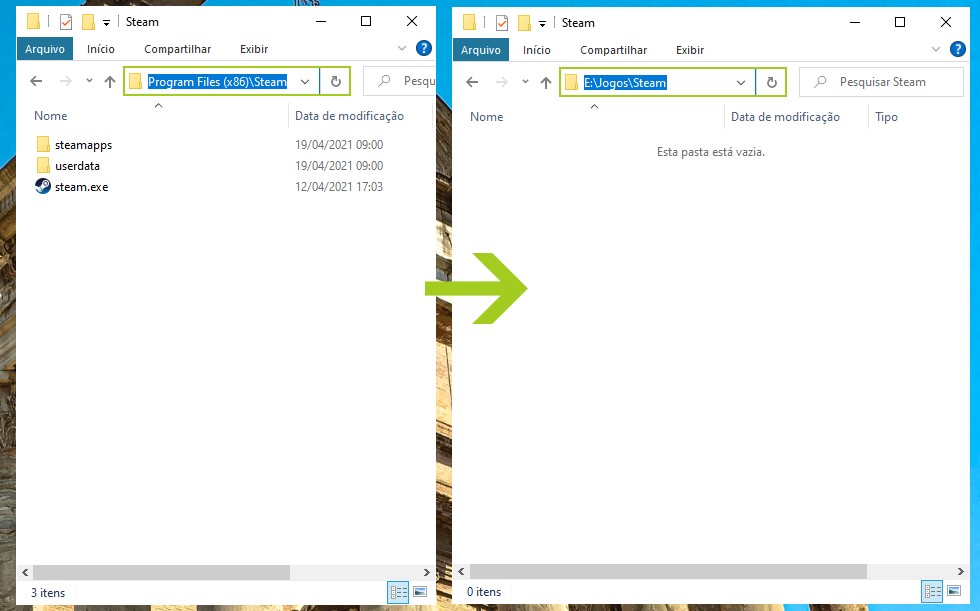Switch right window to details view

932,592
